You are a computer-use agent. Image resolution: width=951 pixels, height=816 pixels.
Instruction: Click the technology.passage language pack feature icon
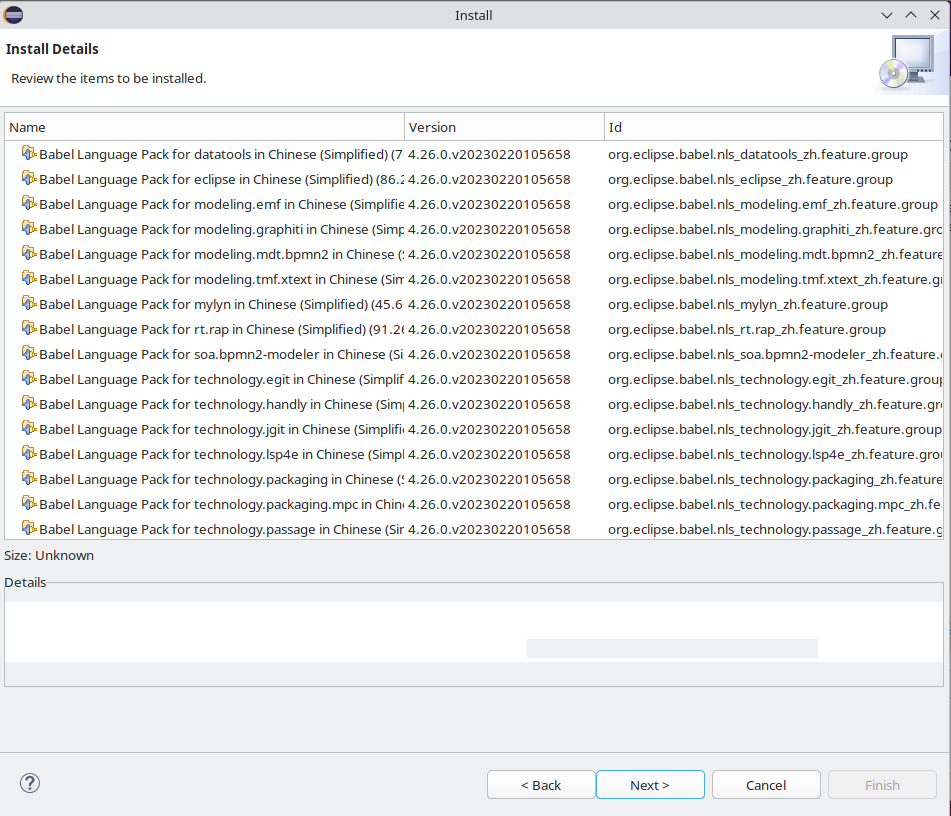(29, 527)
